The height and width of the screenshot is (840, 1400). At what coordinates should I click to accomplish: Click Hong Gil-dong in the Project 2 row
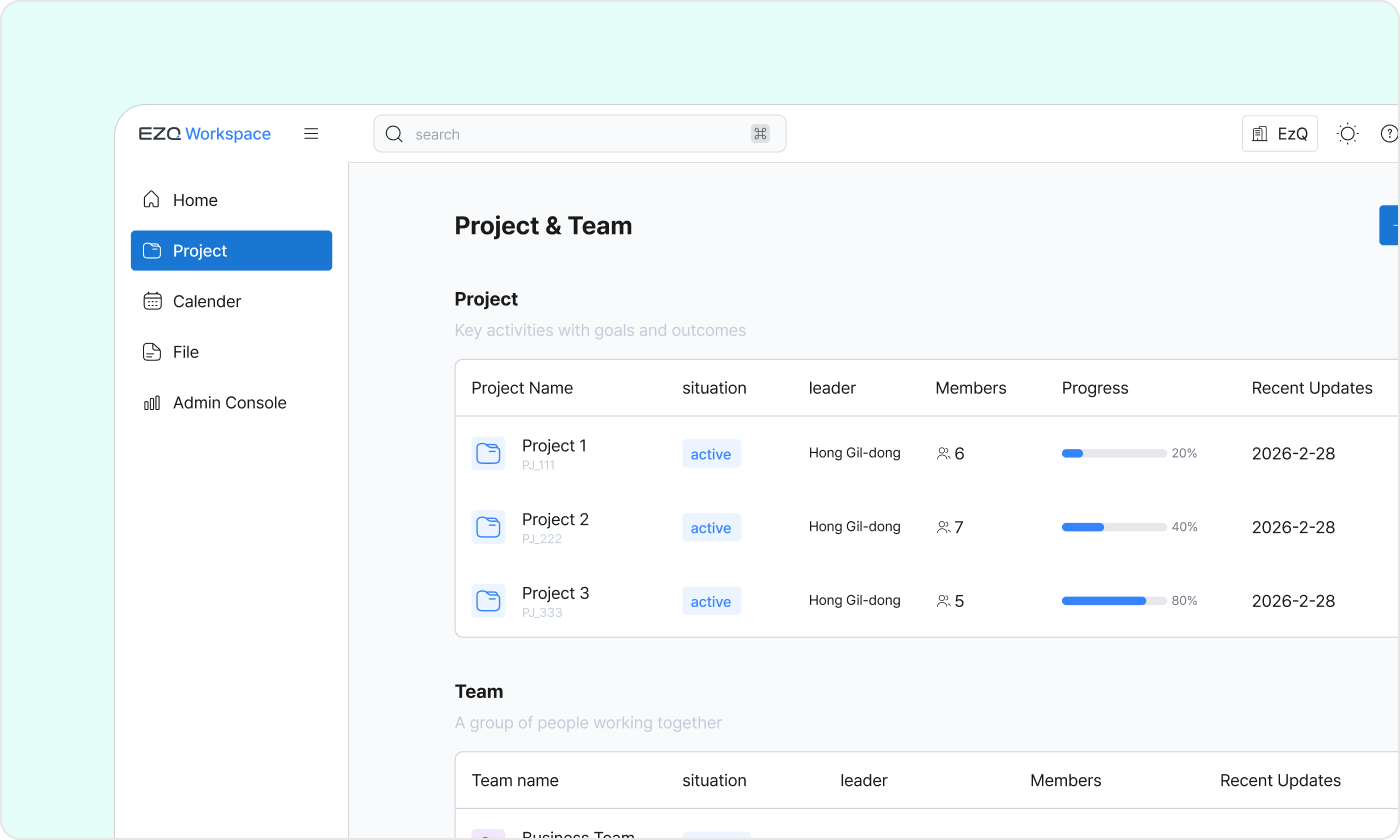855,527
